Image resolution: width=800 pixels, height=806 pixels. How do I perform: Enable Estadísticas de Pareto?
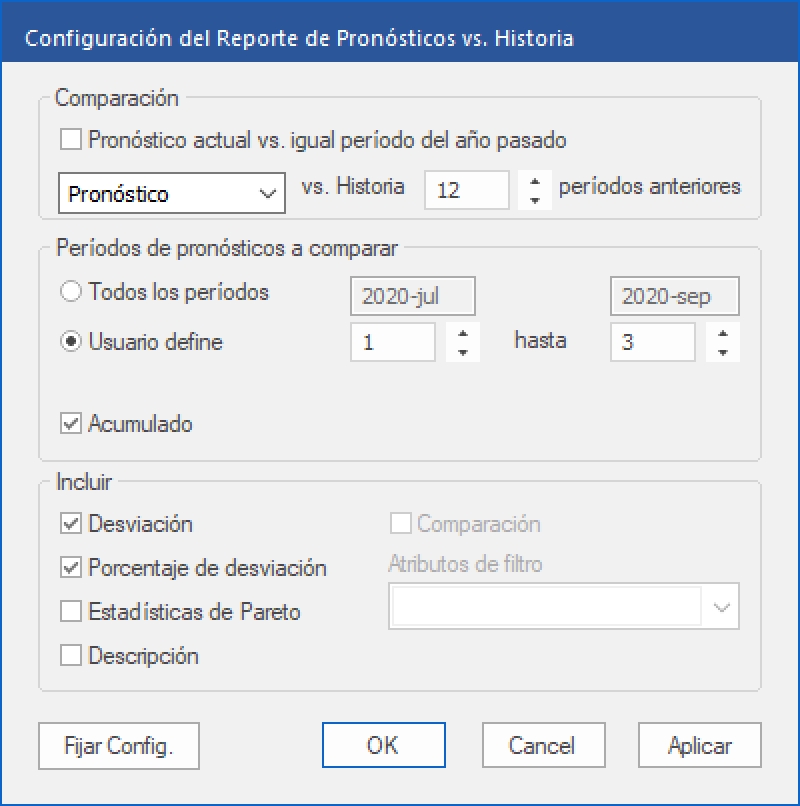coord(71,611)
